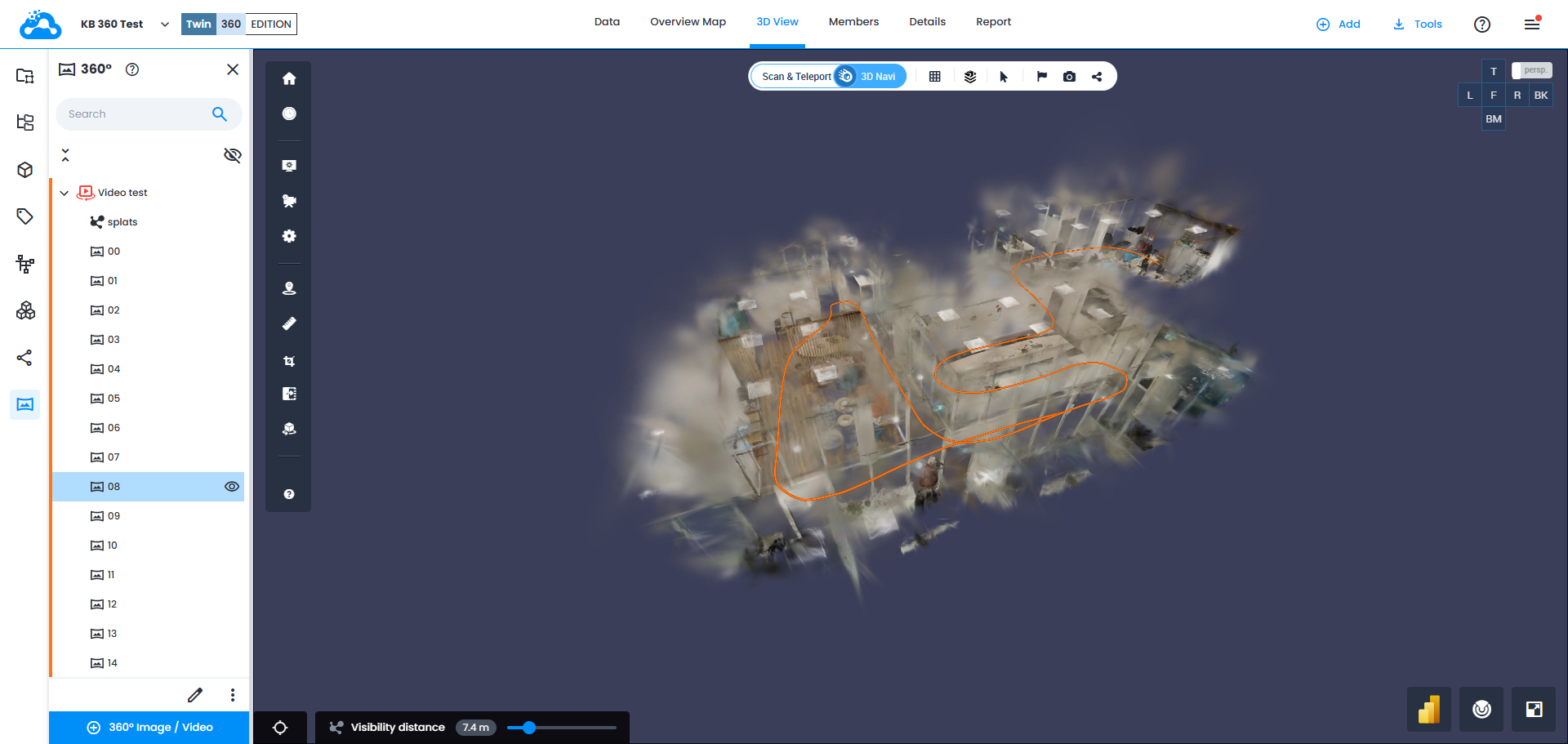Open the Overview Map tab
The image size is (1568, 744).
[688, 22]
